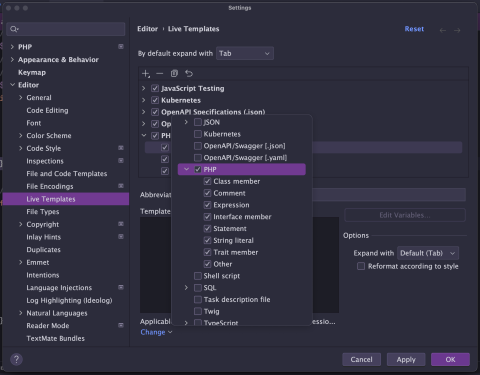Click the Change applicable contexts link
The image size is (480, 375).
pos(156,332)
